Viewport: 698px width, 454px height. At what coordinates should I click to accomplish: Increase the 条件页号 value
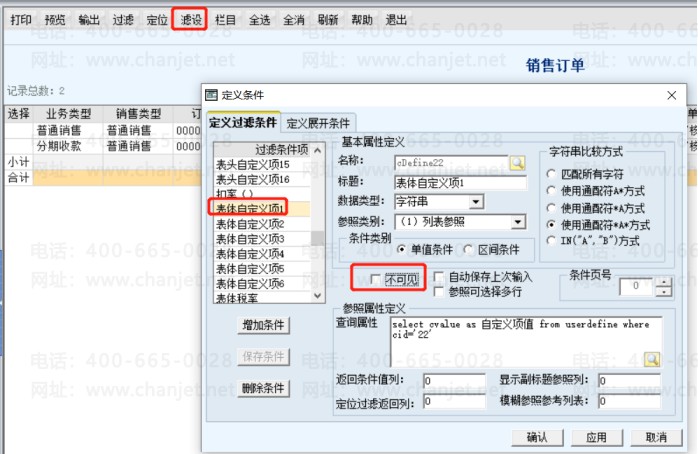pyautogui.click(x=664, y=281)
